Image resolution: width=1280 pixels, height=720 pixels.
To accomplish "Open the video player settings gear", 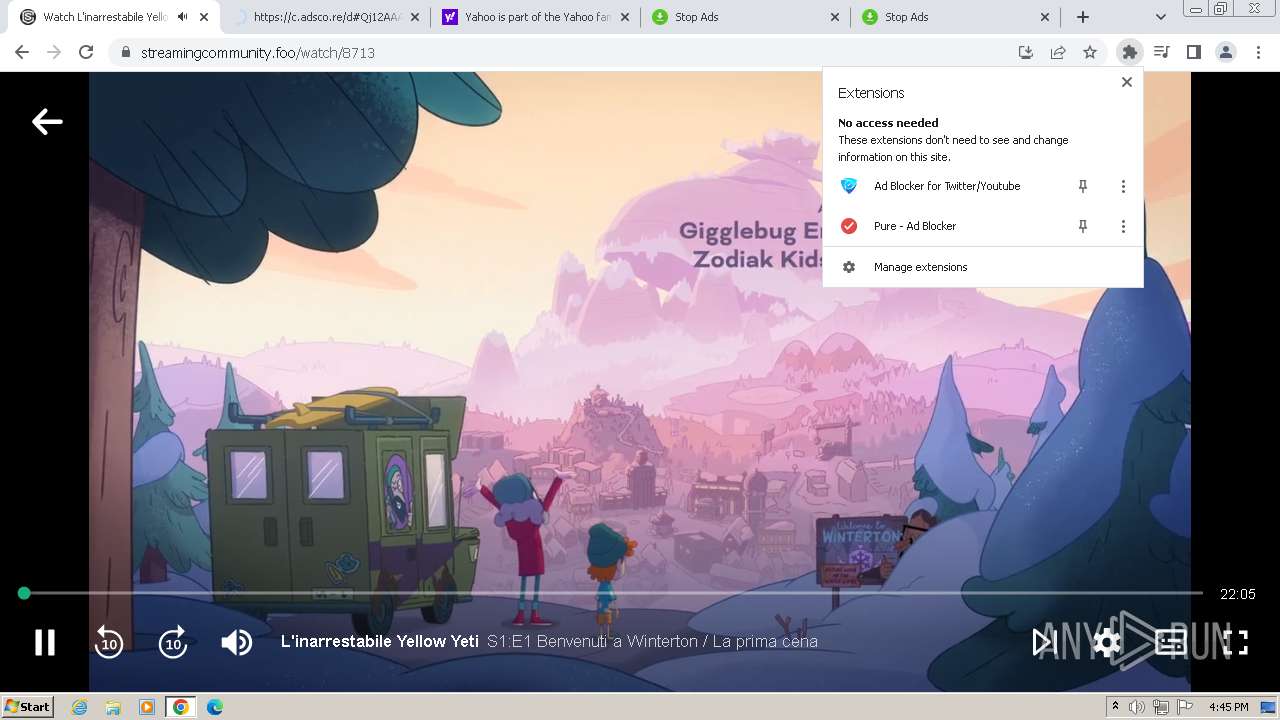I will (x=1107, y=642).
